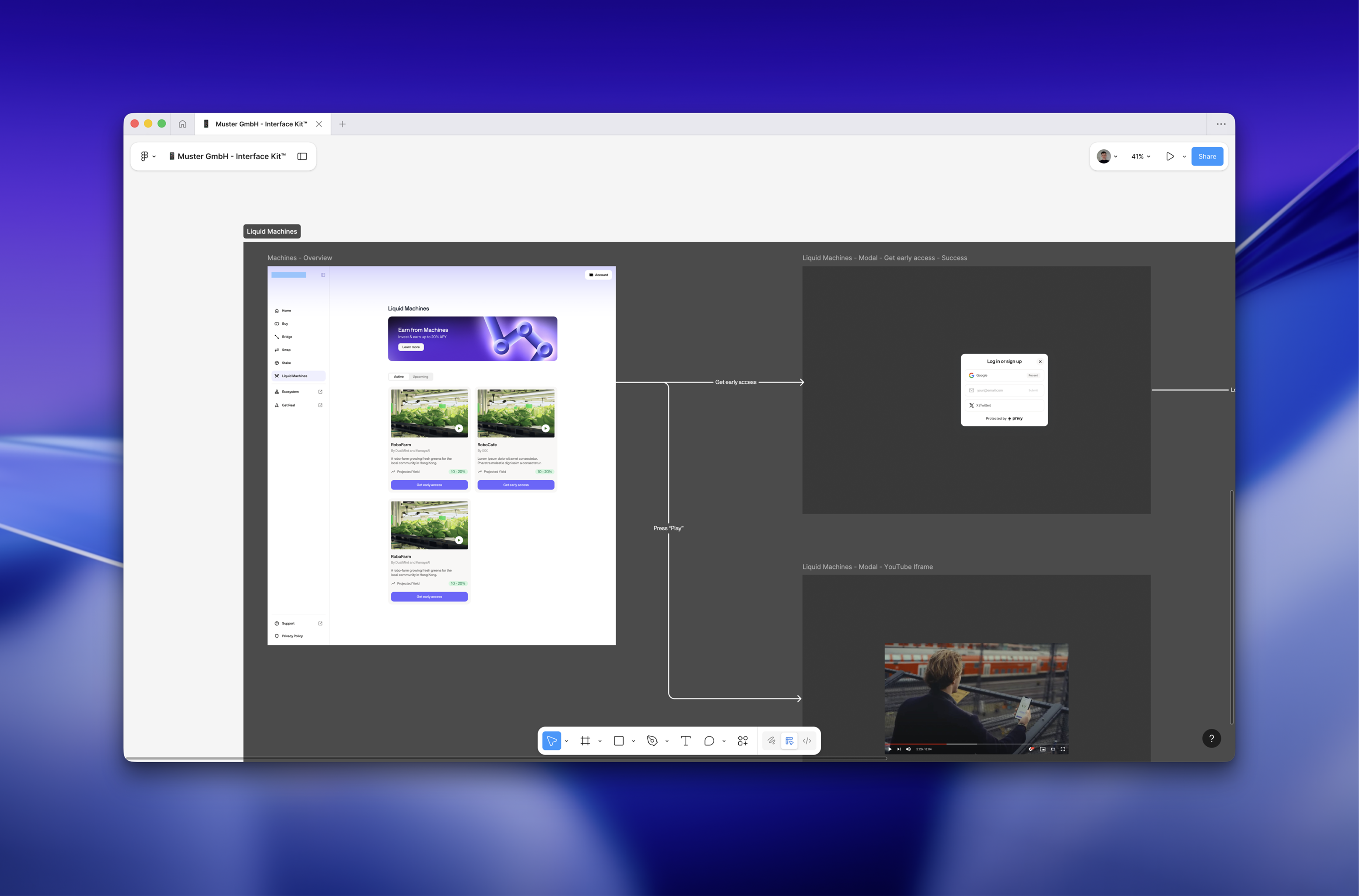Switch to Design mode
The width and height of the screenshot is (1359, 896).
pyautogui.click(x=789, y=740)
